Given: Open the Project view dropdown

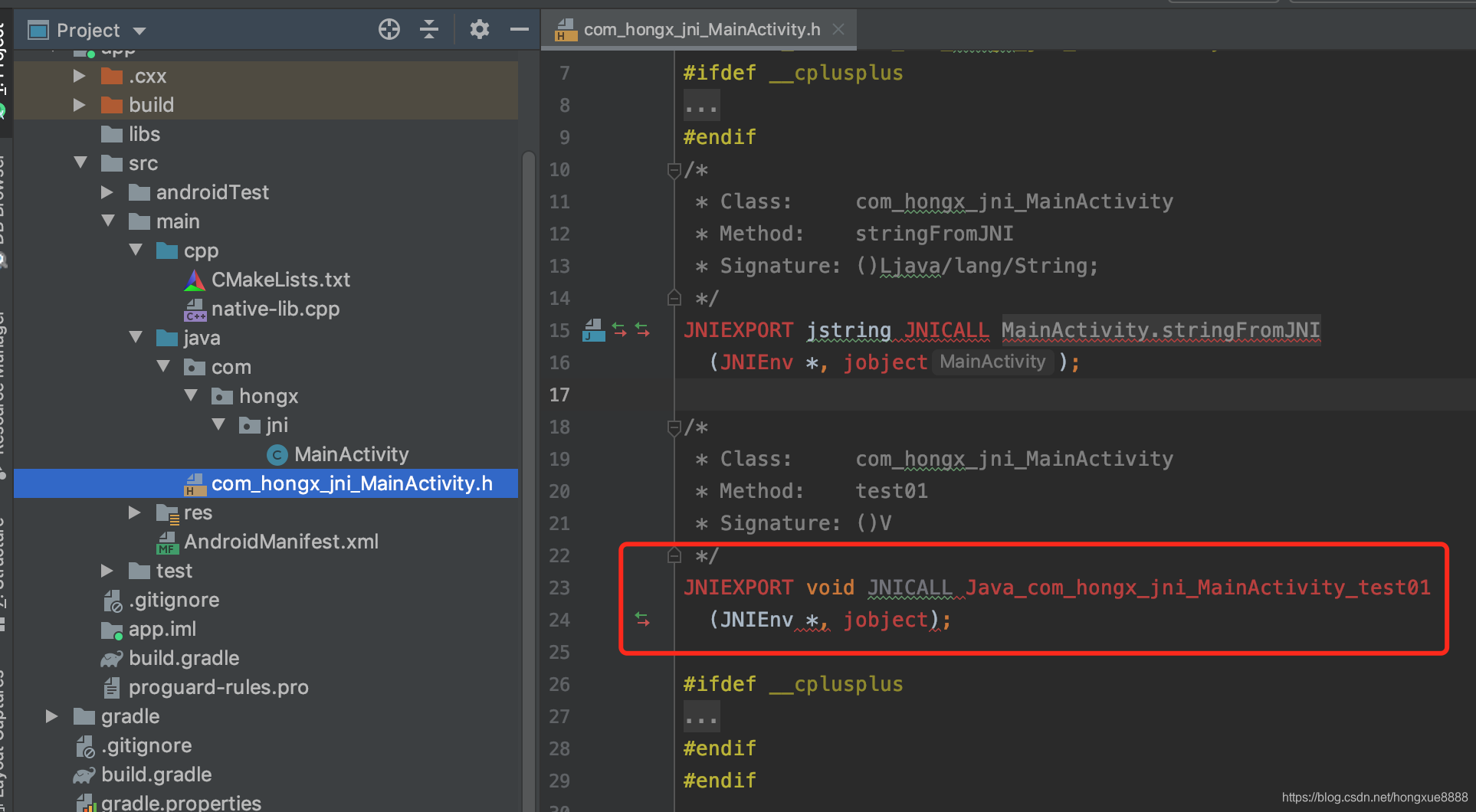Looking at the screenshot, I should click(x=139, y=31).
